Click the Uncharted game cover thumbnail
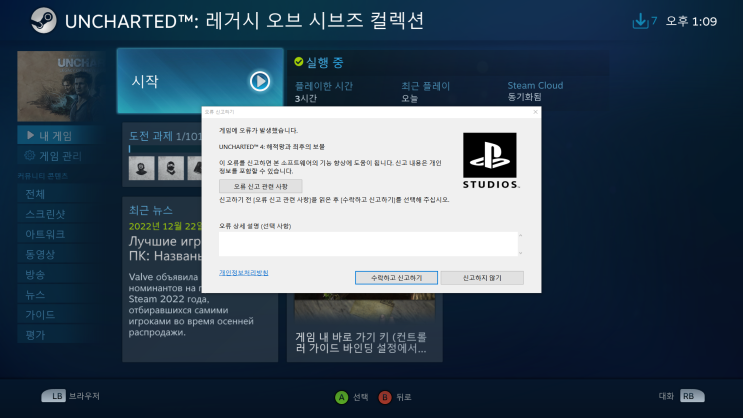Image resolution: width=743 pixels, height=418 pixels. (61, 86)
